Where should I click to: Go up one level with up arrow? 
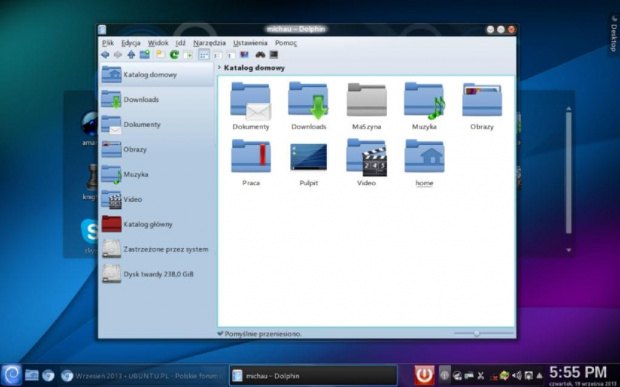click(x=131, y=55)
